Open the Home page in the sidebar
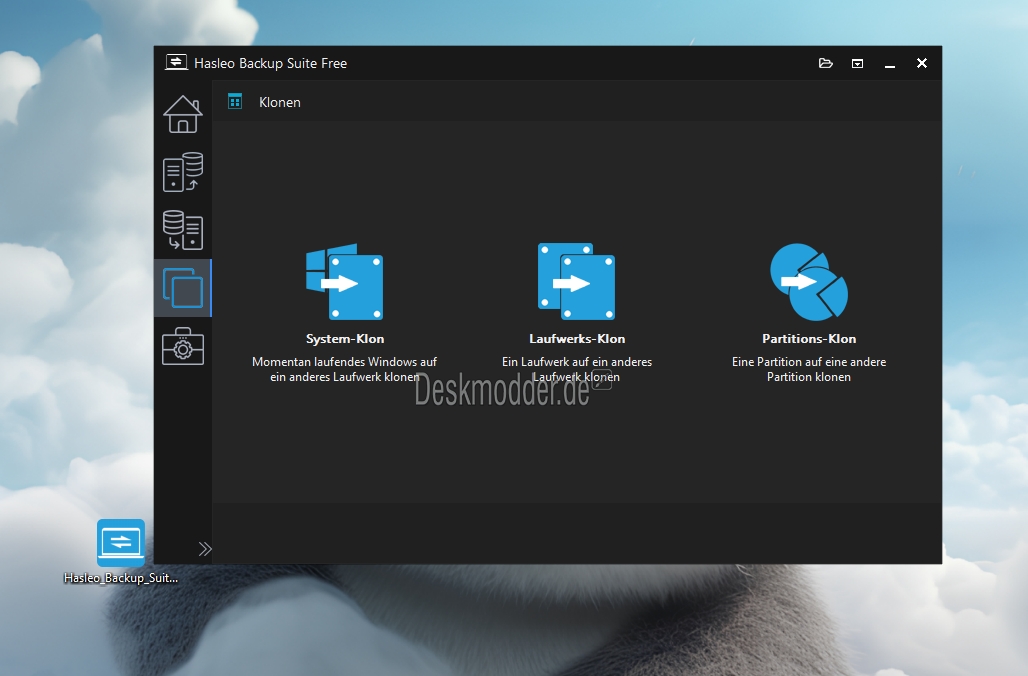This screenshot has height=676, width=1028. [x=183, y=115]
